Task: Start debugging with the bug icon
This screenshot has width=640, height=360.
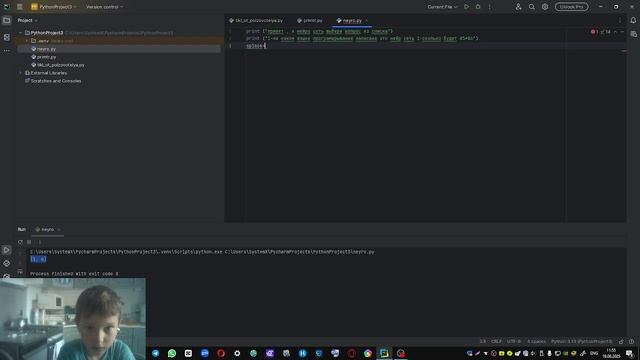Action: click(478, 7)
